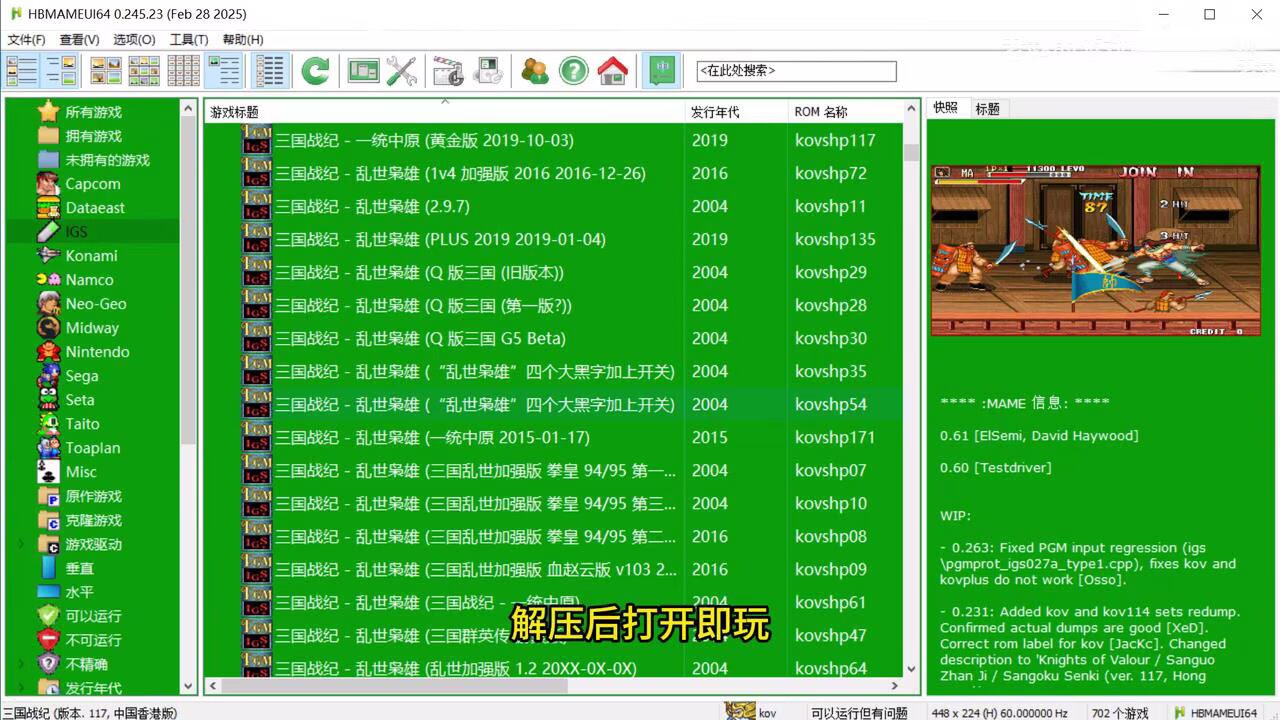
Task: Switch to large icons view
Action: point(106,71)
